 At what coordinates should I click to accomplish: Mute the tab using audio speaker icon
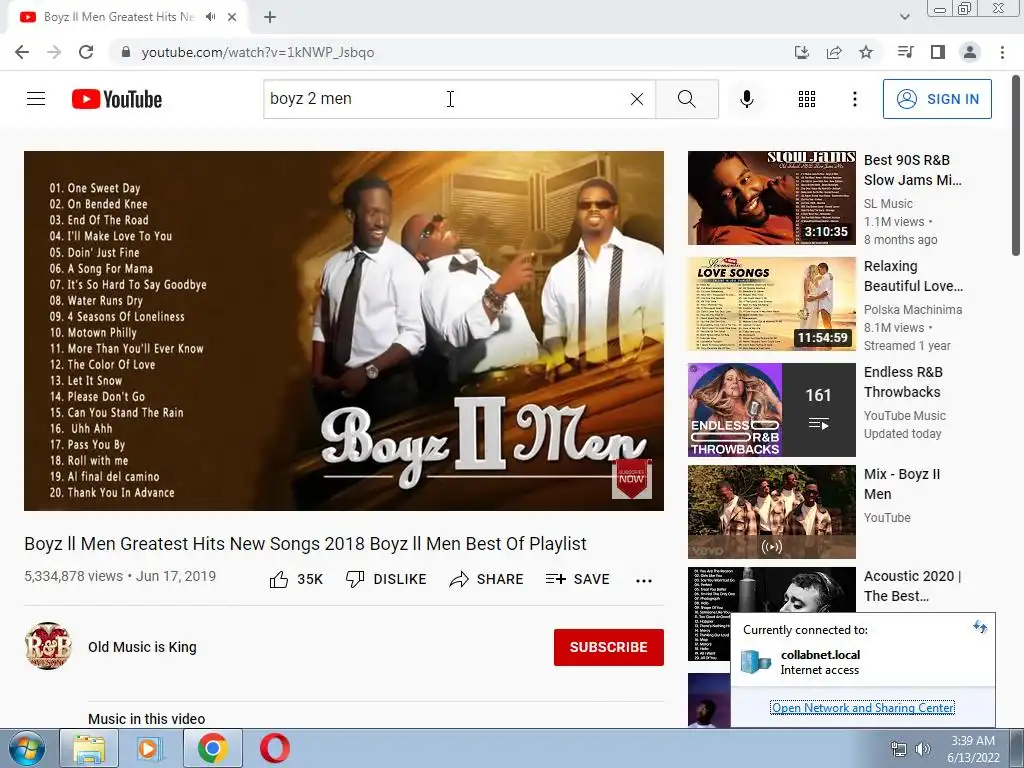pyautogui.click(x=210, y=17)
